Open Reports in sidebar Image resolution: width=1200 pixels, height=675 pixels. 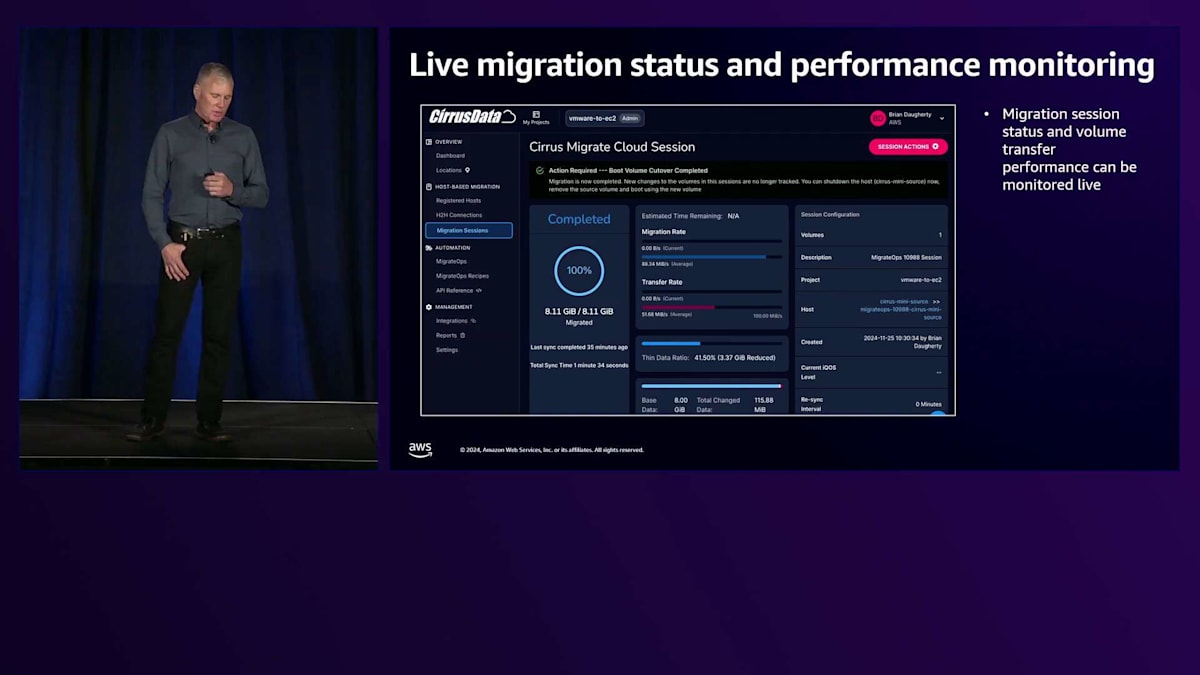pos(447,335)
